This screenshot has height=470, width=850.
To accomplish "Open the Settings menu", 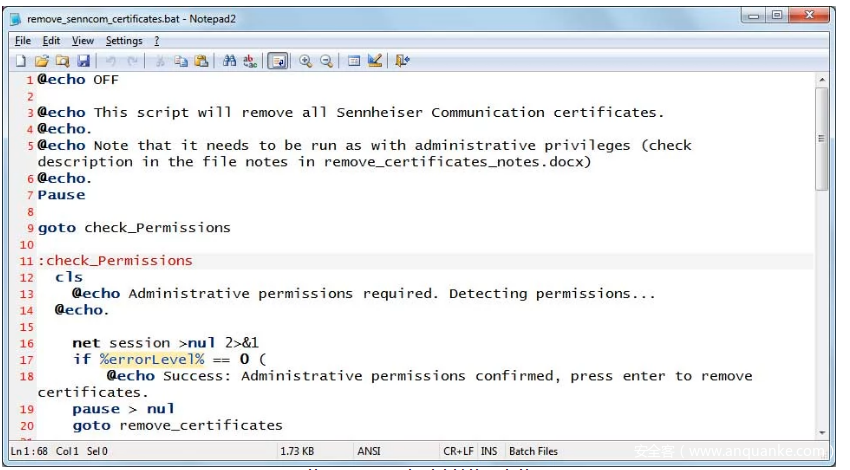I will click(x=124, y=41).
